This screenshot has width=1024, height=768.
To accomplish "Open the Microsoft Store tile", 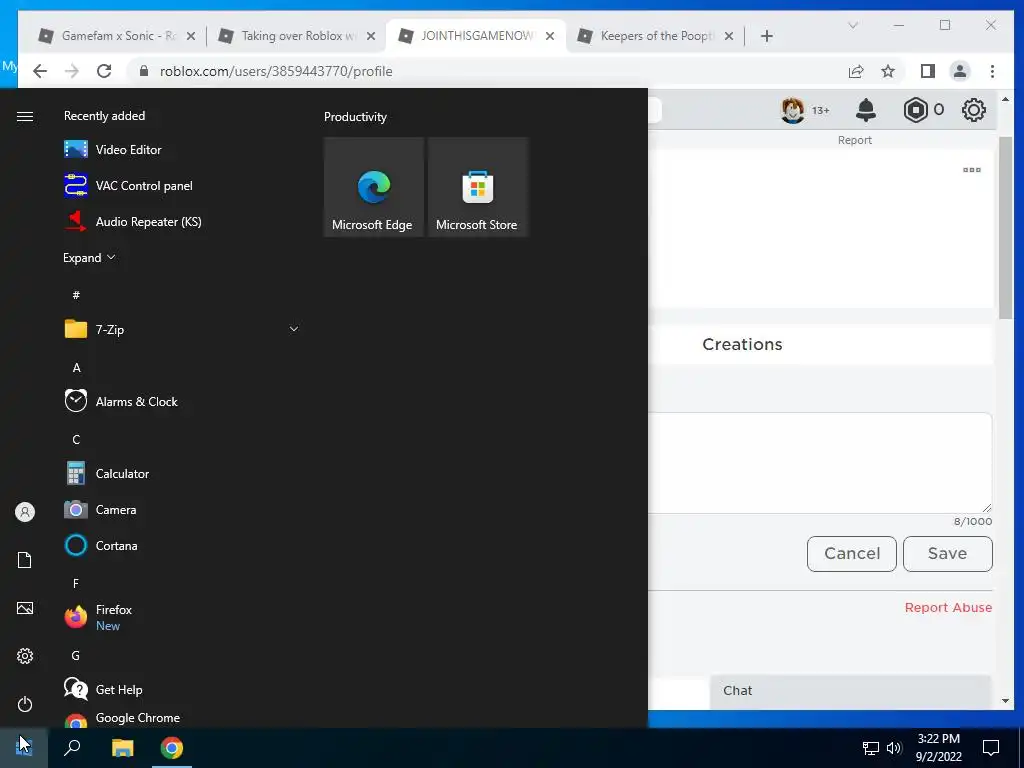I will 477,187.
